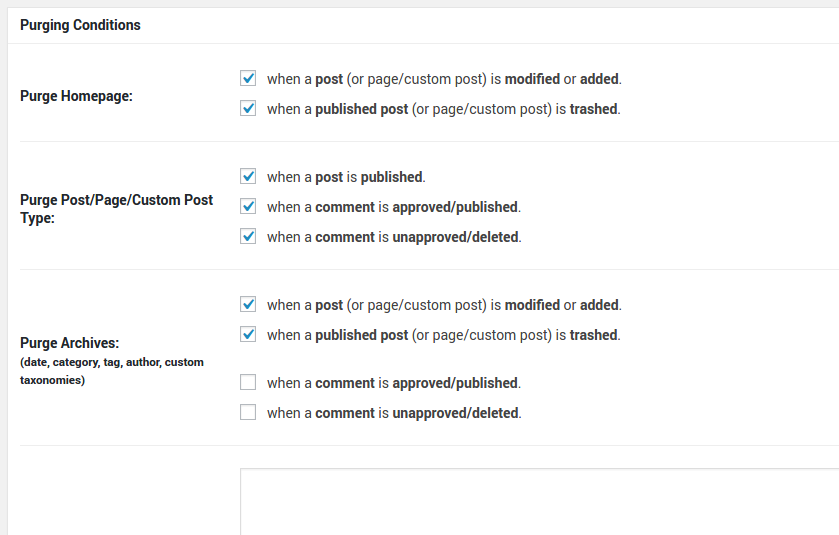Screen dimensions: 839x535
Task: Toggle Purge Post checkbox for comment approved/published
Action: tap(248, 206)
